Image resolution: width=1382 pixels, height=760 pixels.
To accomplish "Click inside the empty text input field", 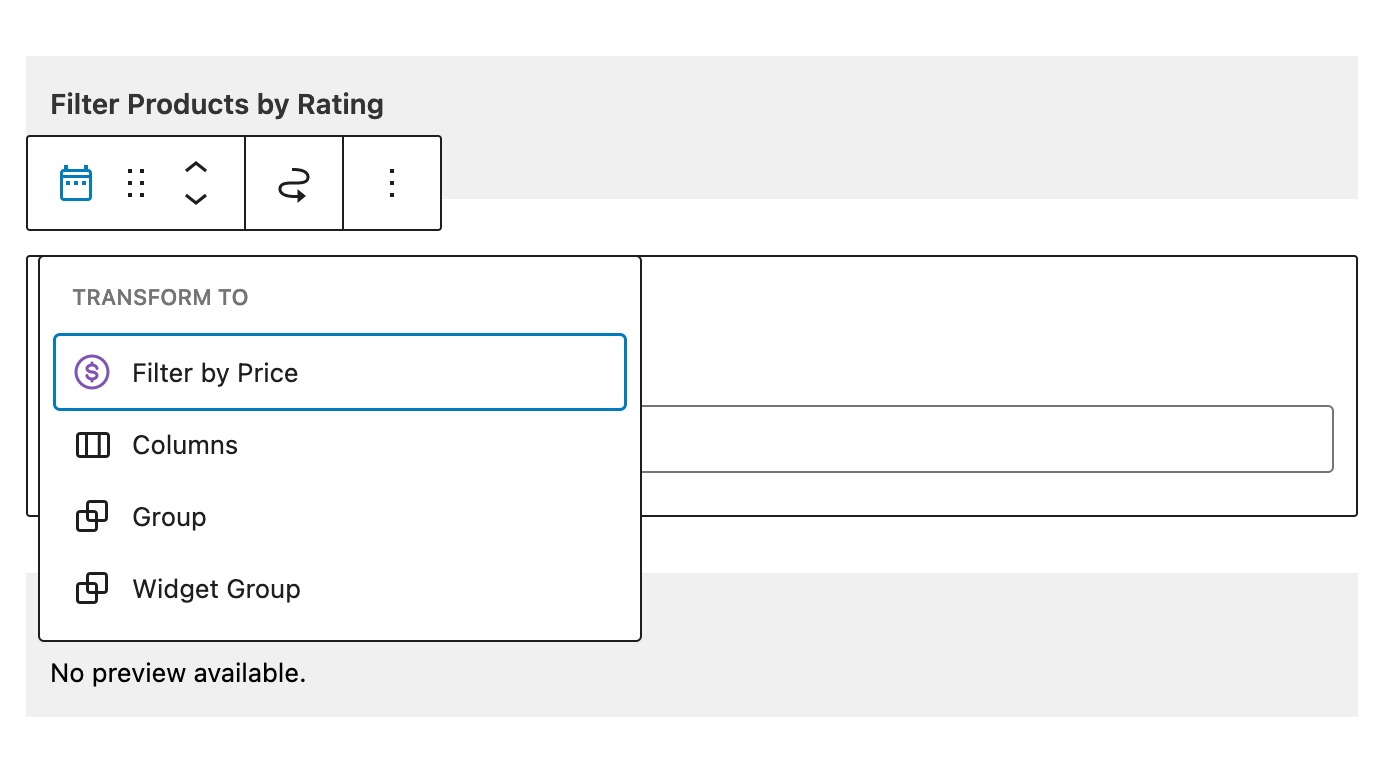I will [990, 438].
